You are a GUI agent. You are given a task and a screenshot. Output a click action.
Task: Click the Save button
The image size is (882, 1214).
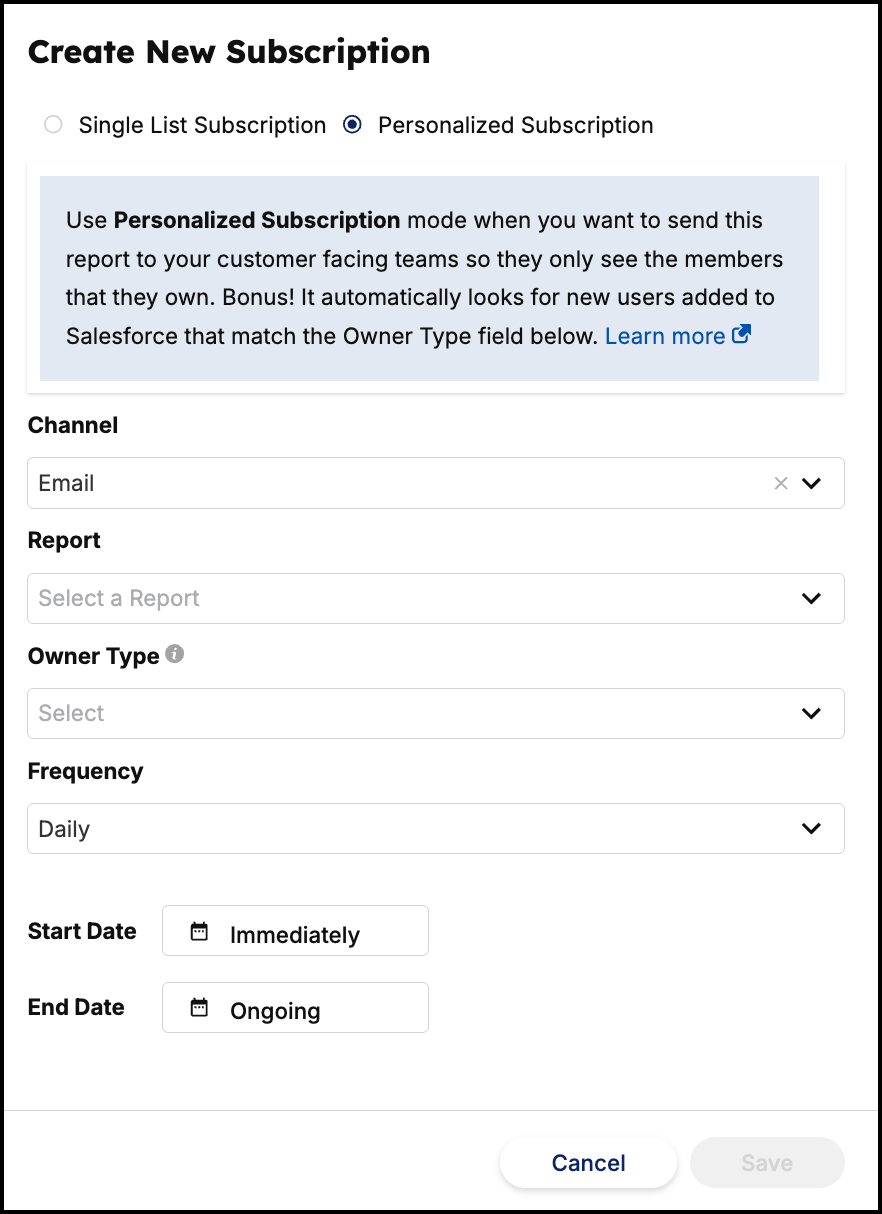767,1163
